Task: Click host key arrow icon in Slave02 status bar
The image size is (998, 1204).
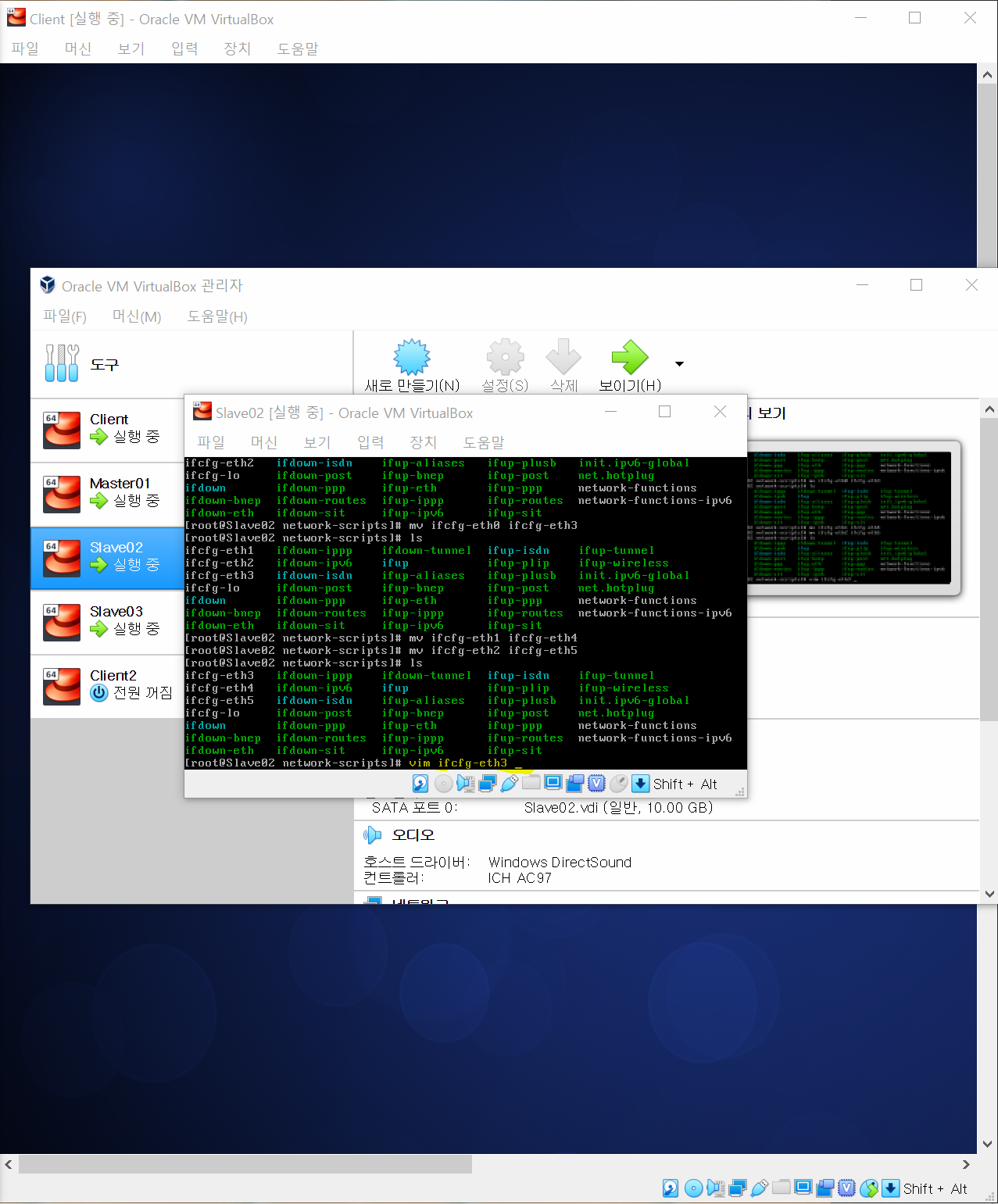Action: coord(641,783)
